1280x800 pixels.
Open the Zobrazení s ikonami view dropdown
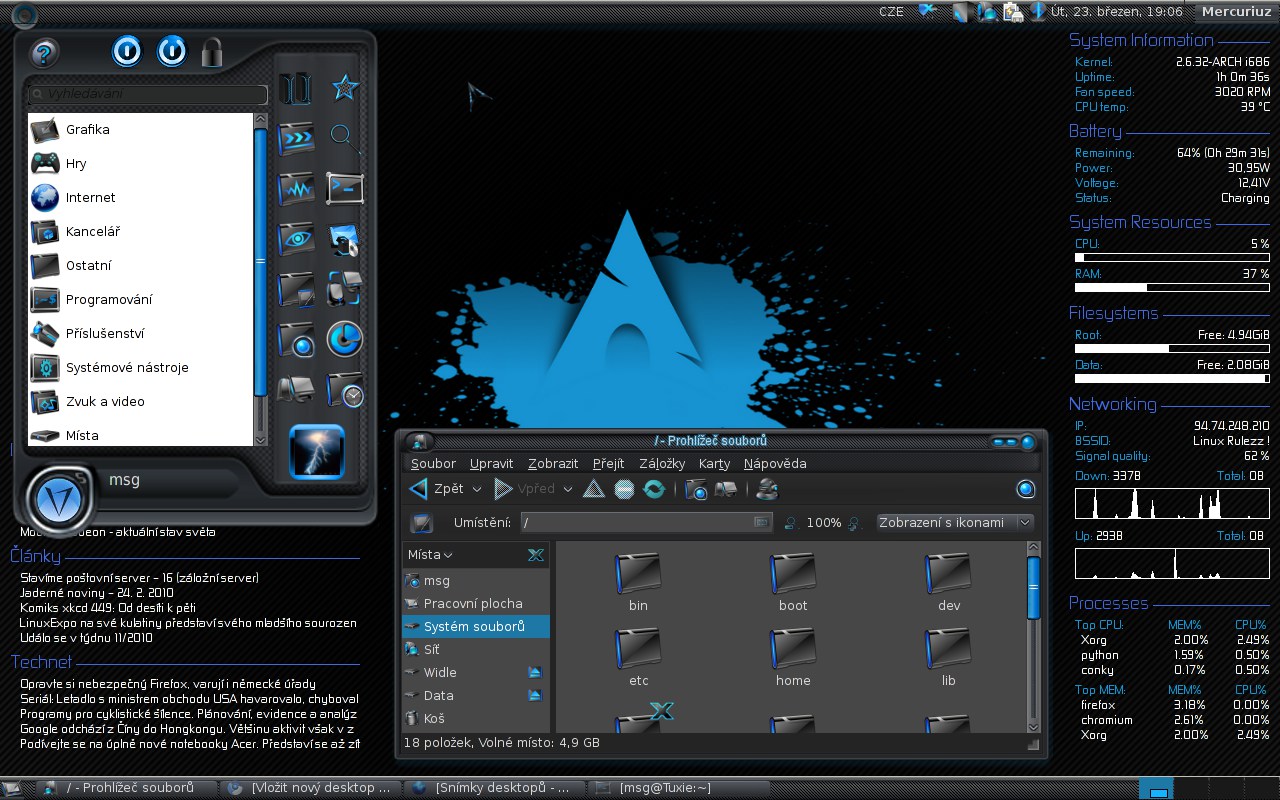954,522
